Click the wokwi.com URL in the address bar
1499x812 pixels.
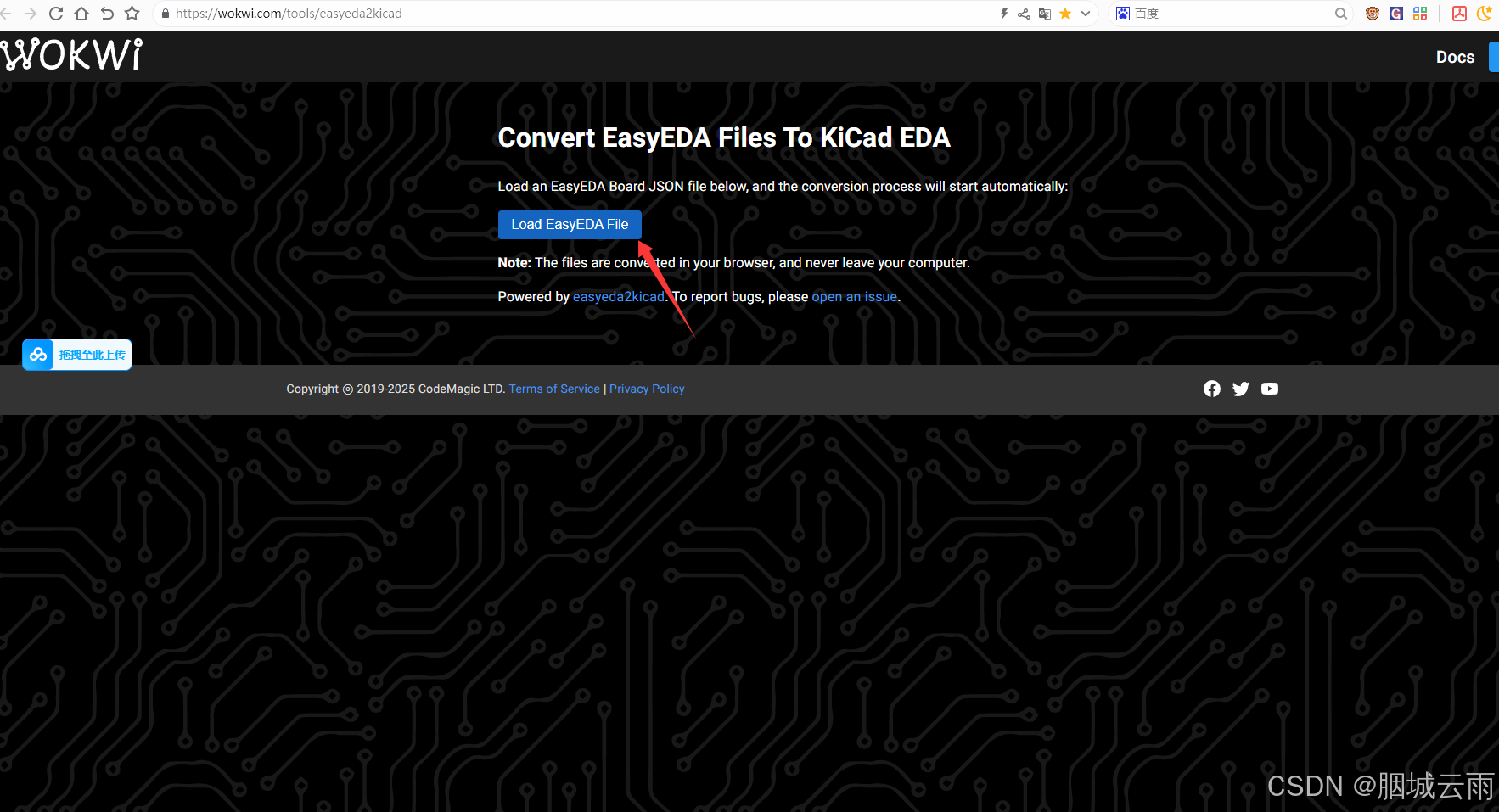click(289, 14)
